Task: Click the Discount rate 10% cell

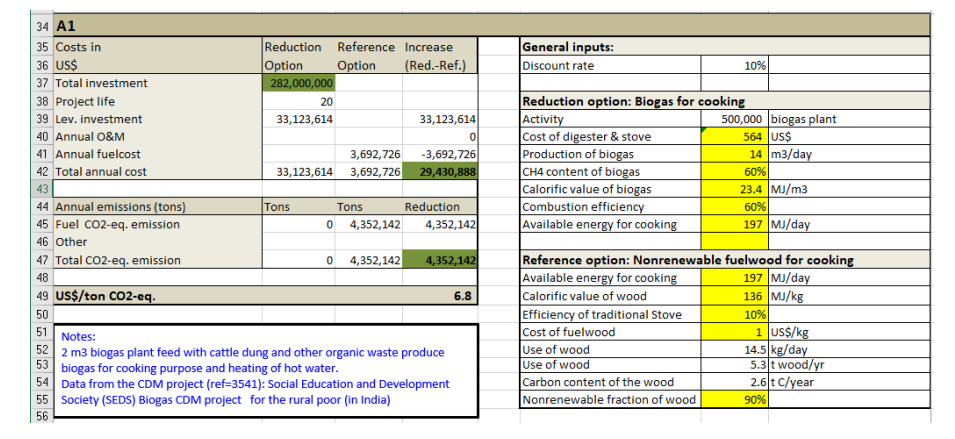Action: 735,65
